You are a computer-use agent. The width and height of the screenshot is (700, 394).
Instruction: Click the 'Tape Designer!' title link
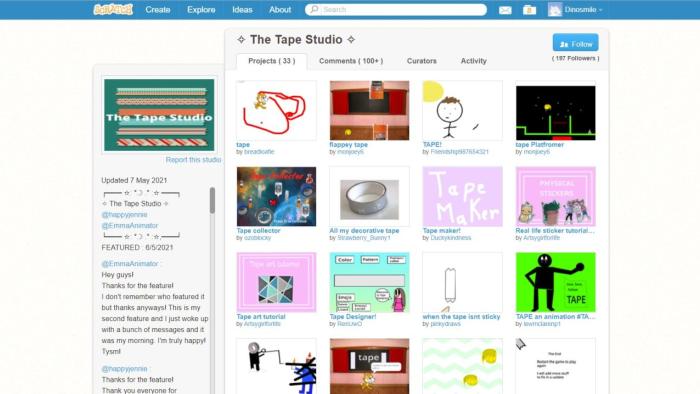(x=353, y=316)
